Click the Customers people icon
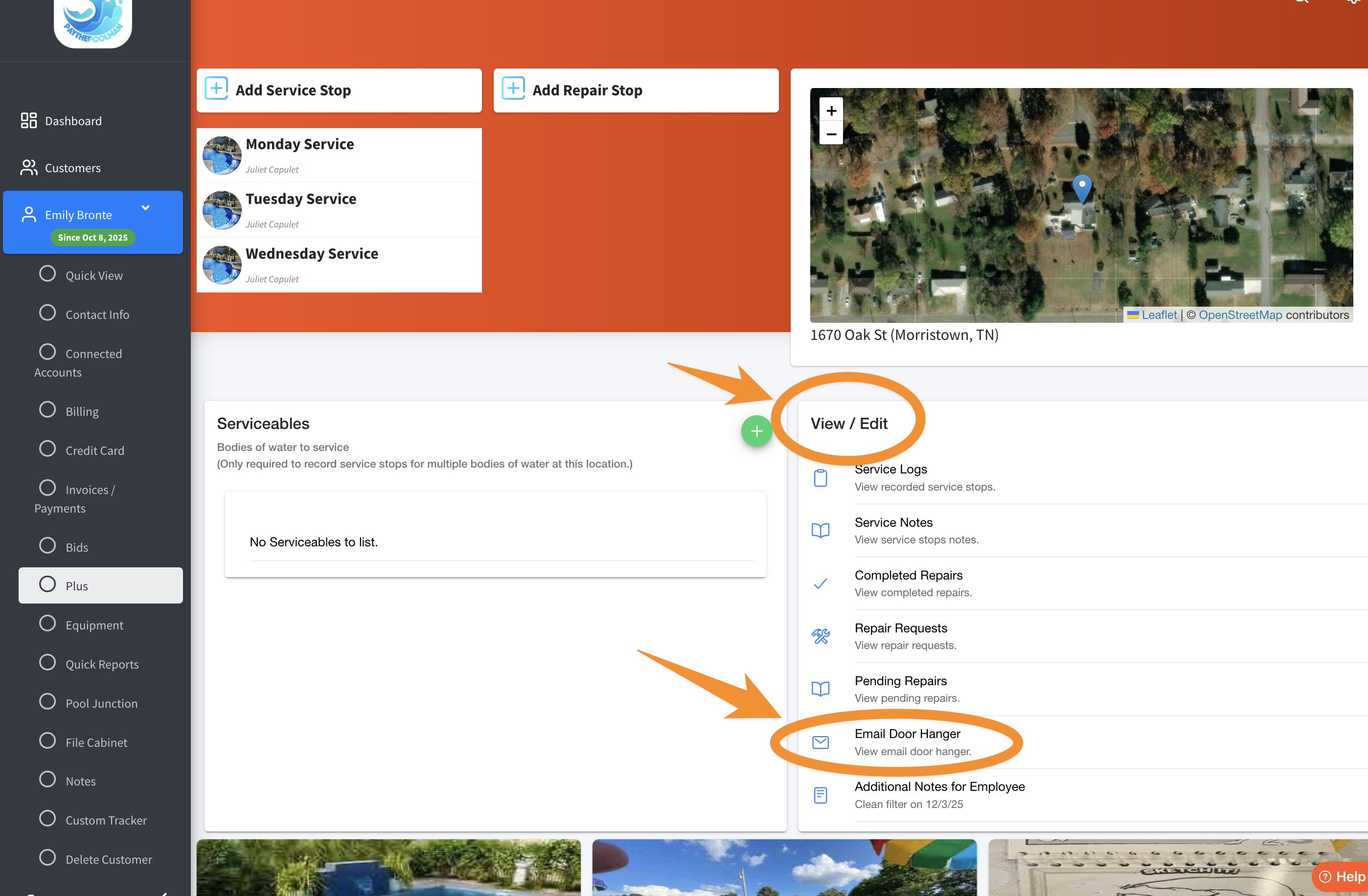 pyautogui.click(x=29, y=168)
